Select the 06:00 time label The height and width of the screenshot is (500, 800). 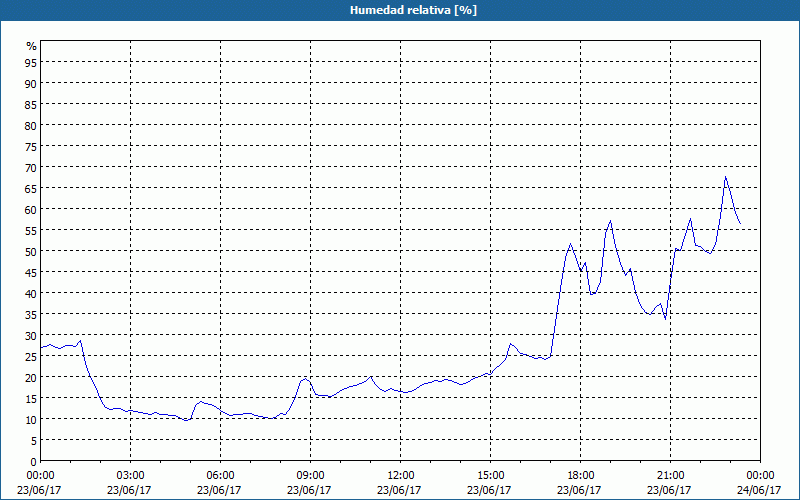click(220, 476)
